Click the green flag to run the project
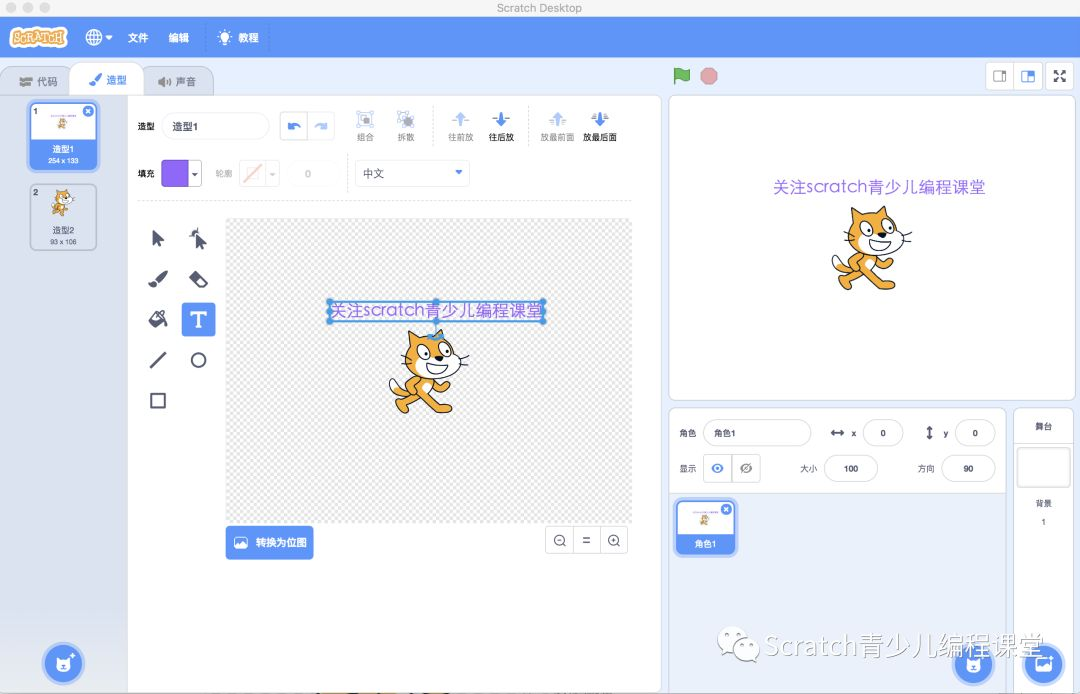Image resolution: width=1080 pixels, height=694 pixels. coord(682,75)
